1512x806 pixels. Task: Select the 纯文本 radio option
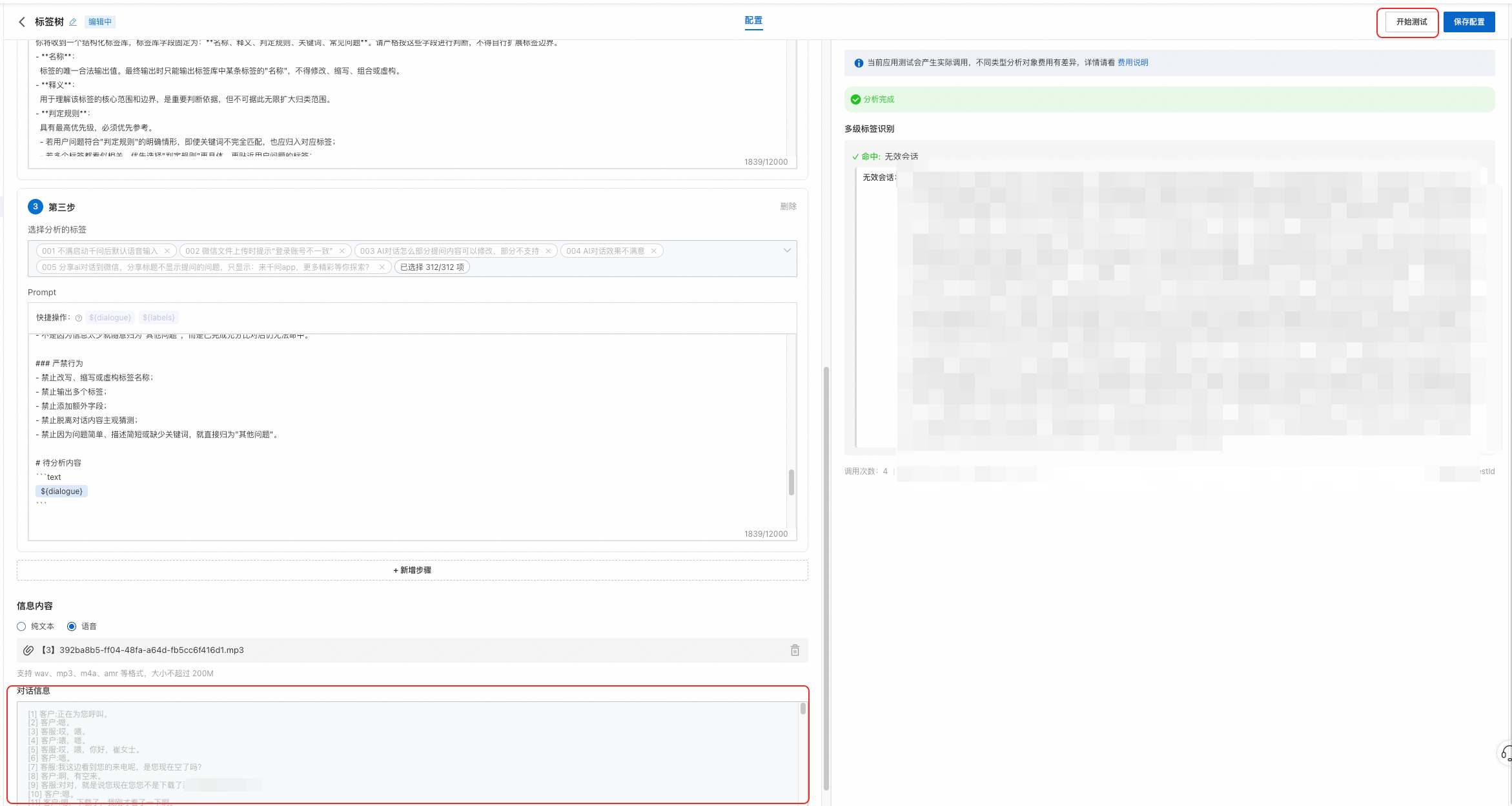21,626
